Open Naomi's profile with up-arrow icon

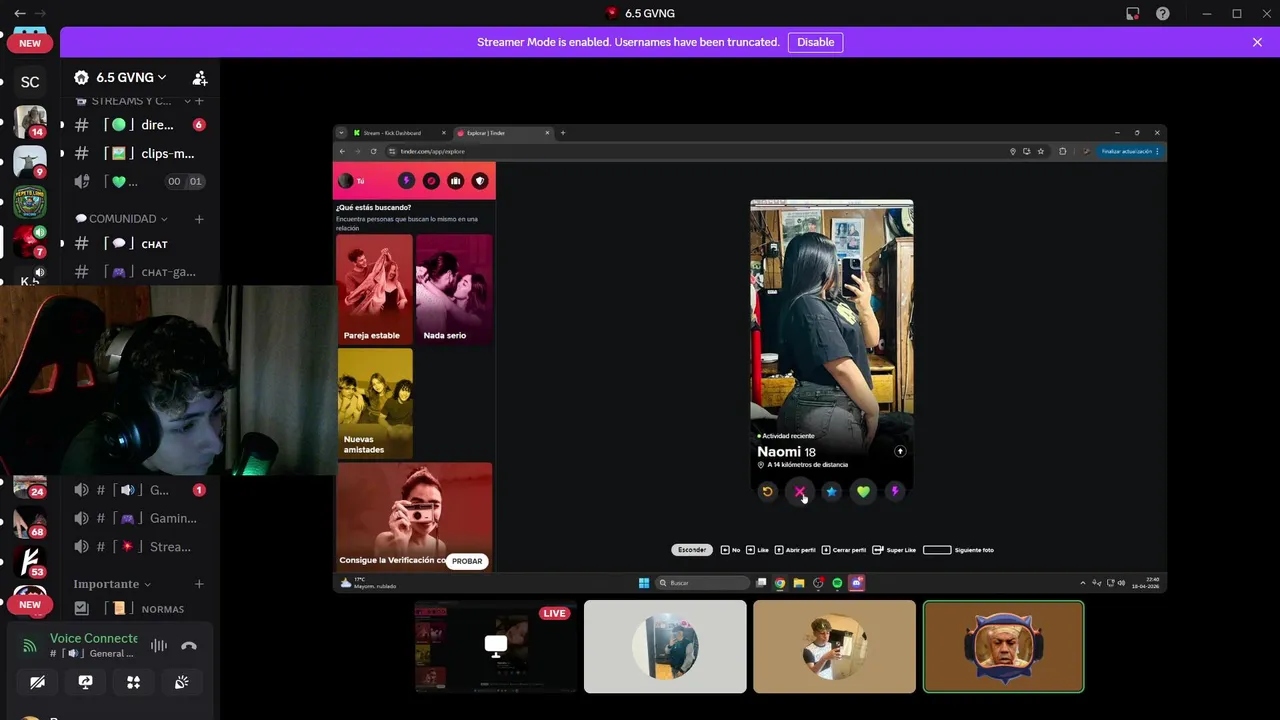point(900,452)
